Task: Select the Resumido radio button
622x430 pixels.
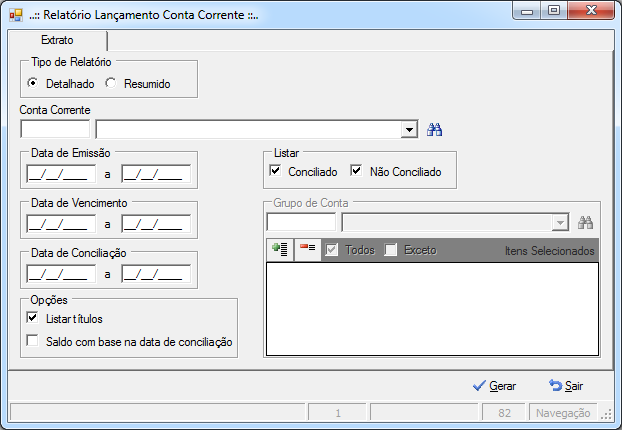Action: coord(111,83)
